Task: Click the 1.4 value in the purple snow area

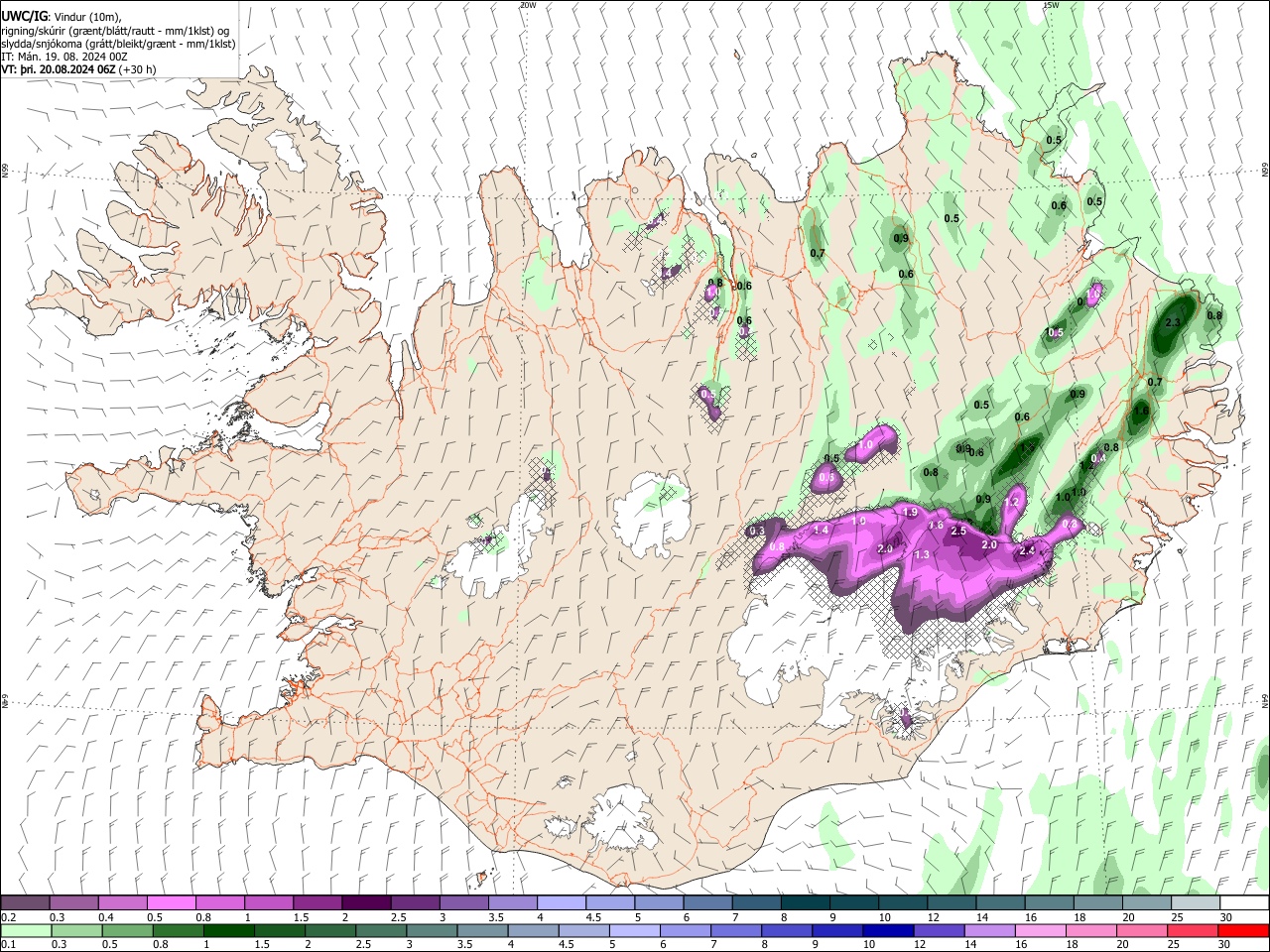Action: tap(821, 532)
